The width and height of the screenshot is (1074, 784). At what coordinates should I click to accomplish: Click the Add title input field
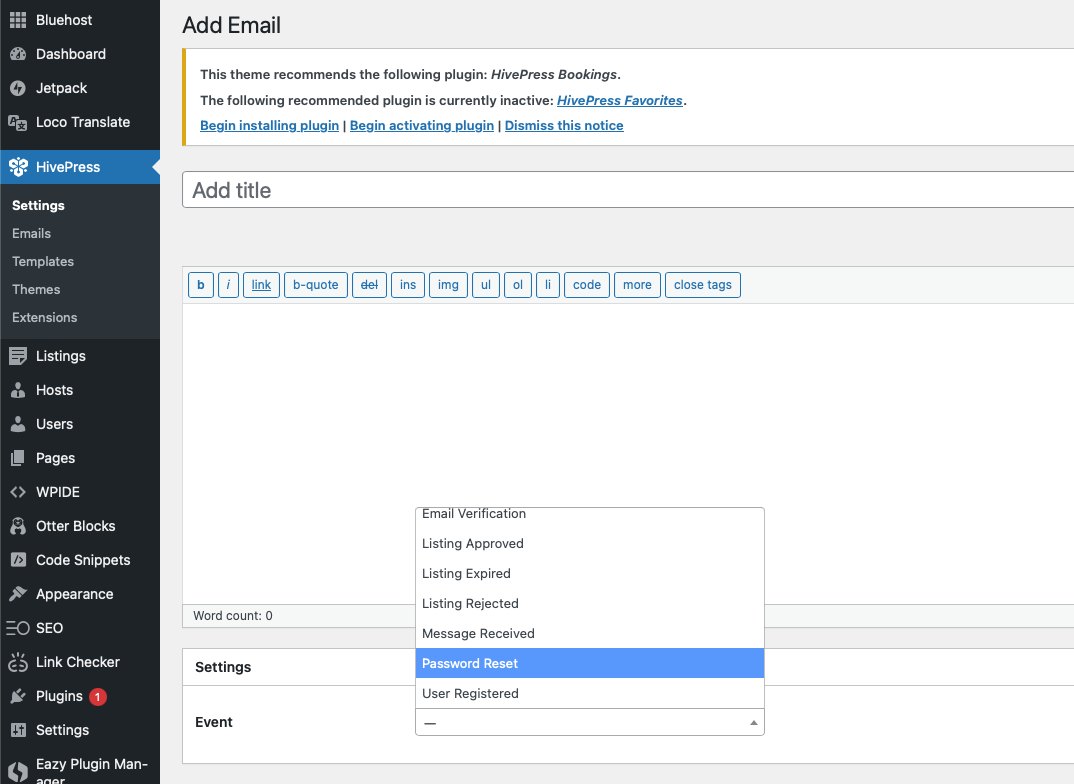pos(628,190)
